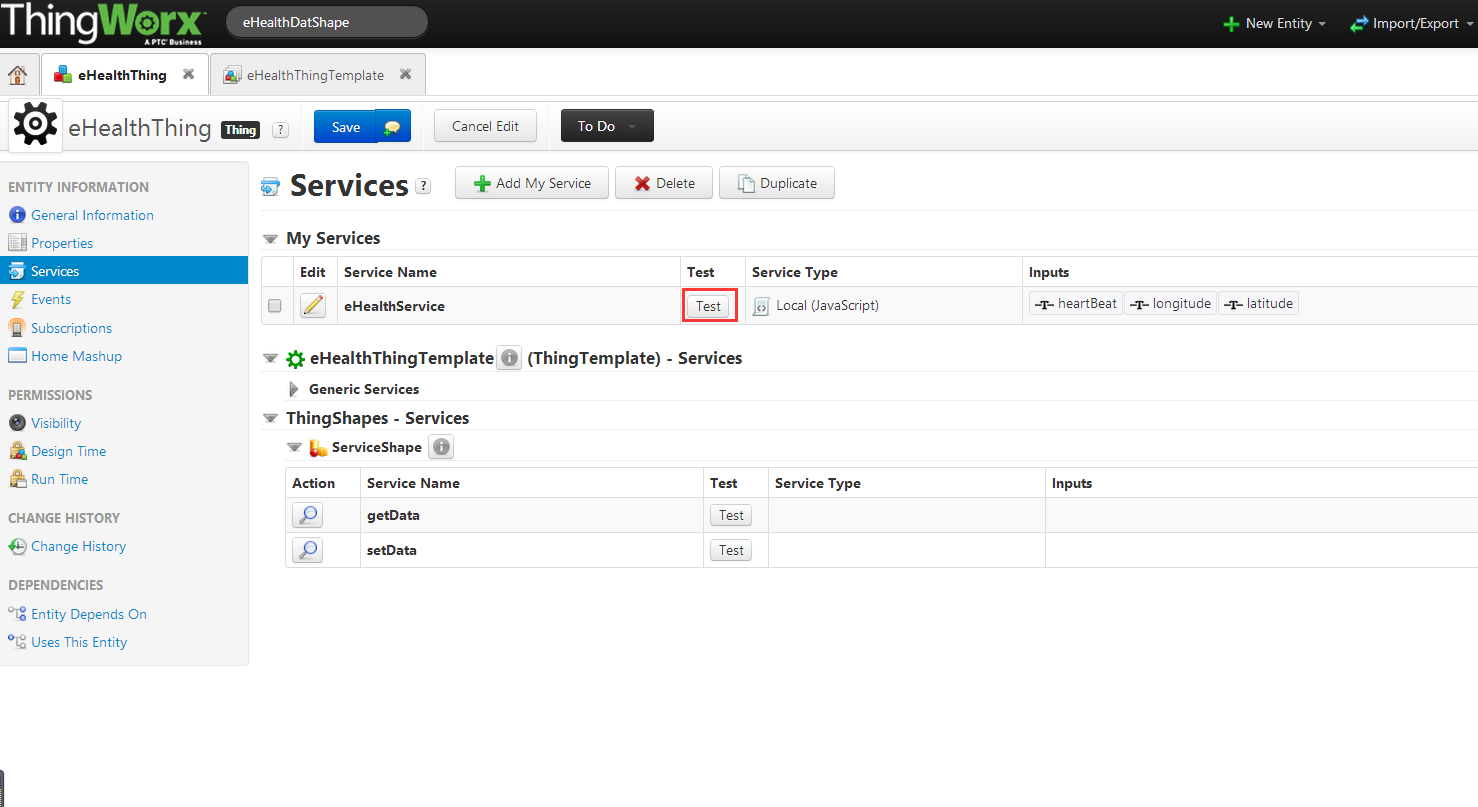Click the save-with-comment speech bubble button
Image resolution: width=1478 pixels, height=807 pixels.
pos(393,127)
